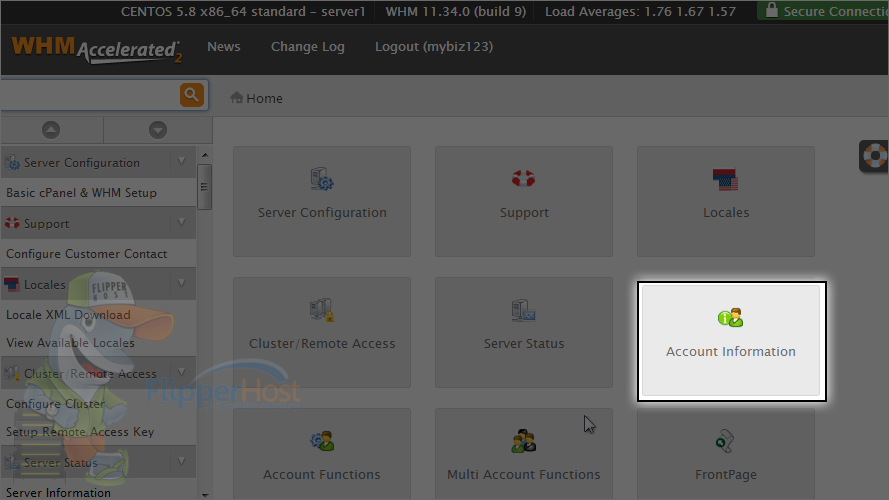Image resolution: width=889 pixels, height=500 pixels.
Task: Click the orange search magnifier button
Action: pyautogui.click(x=192, y=95)
